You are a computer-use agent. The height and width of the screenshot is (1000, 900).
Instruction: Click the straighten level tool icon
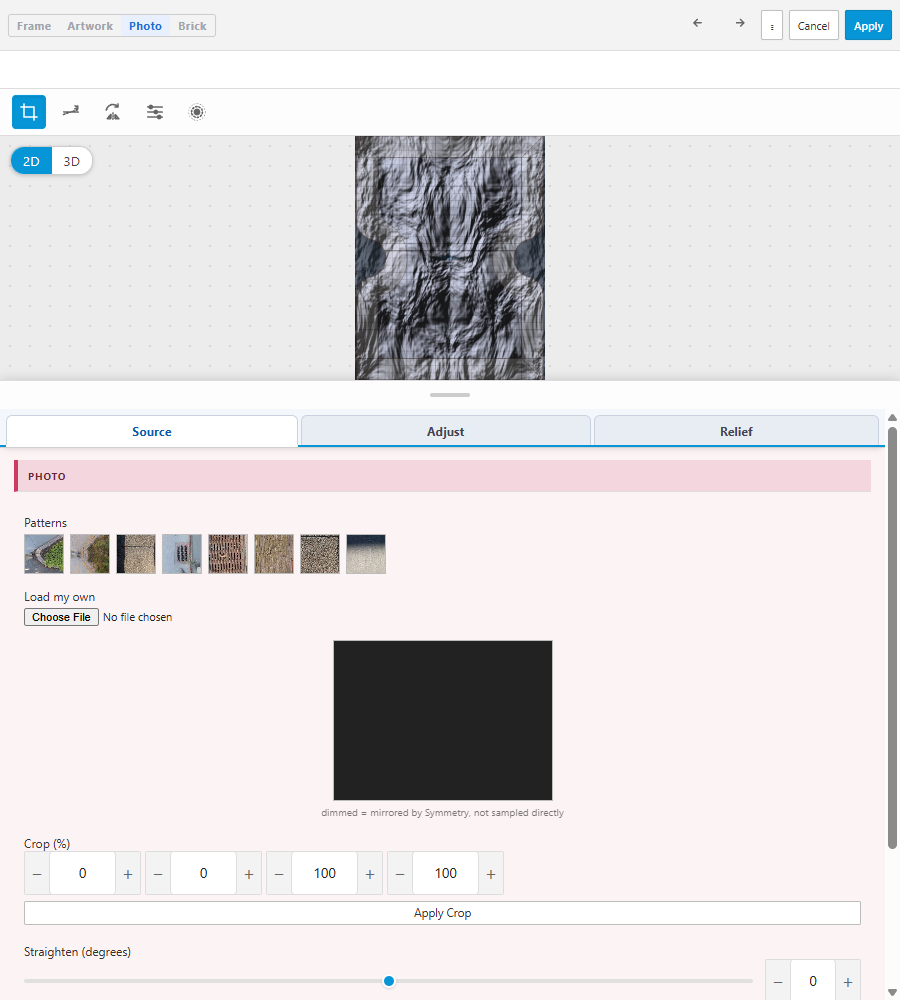pyautogui.click(x=71, y=112)
